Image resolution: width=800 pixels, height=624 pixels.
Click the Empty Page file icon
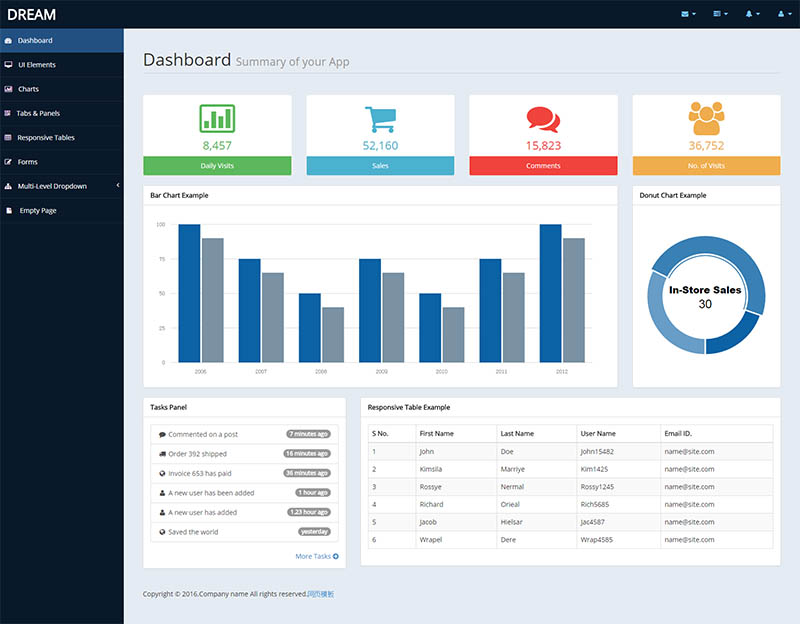[x=10, y=210]
